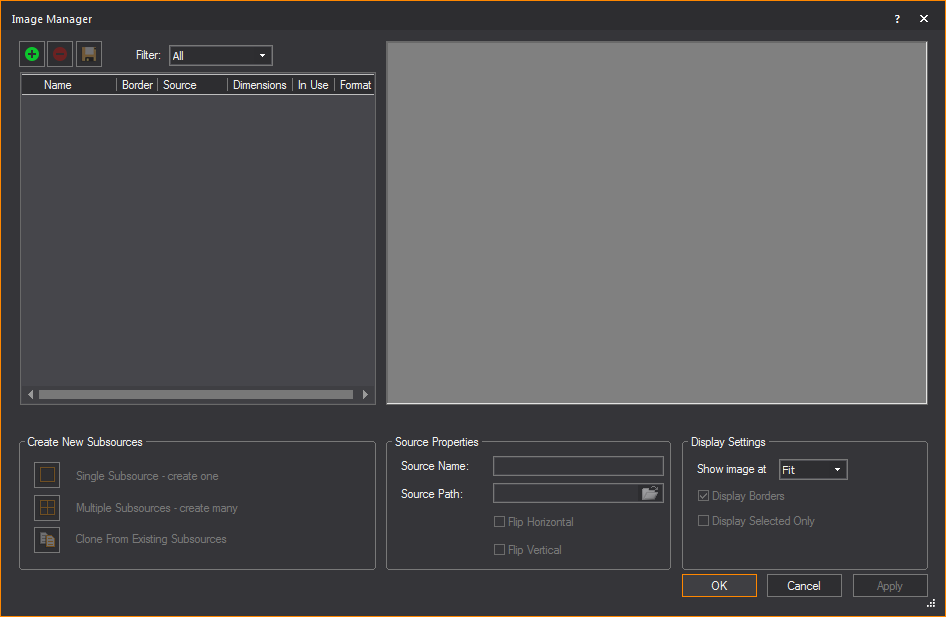Click the green add image source icon

pos(32,55)
